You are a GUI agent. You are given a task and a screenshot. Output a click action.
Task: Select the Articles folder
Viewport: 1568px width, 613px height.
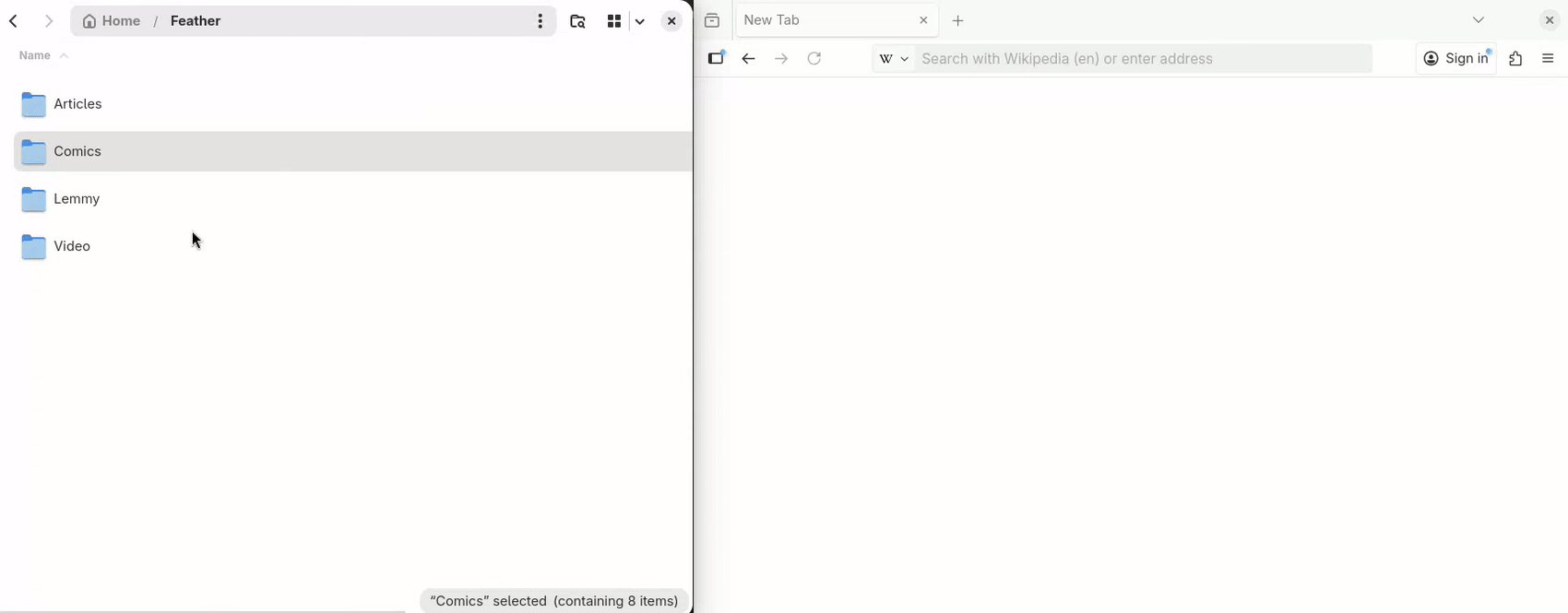pos(78,104)
